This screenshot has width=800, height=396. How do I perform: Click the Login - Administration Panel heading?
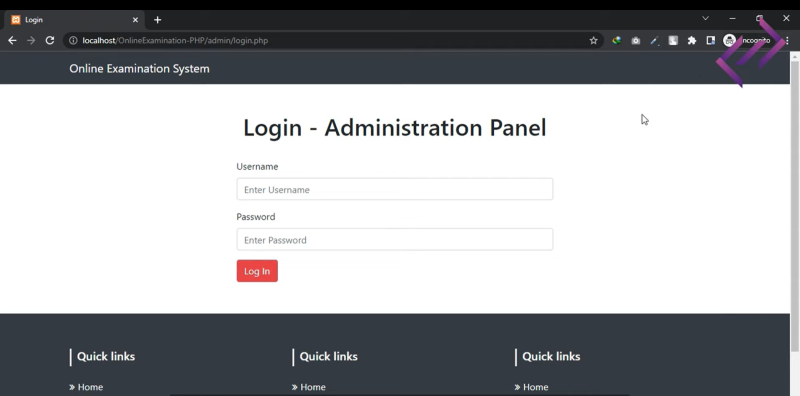point(394,127)
